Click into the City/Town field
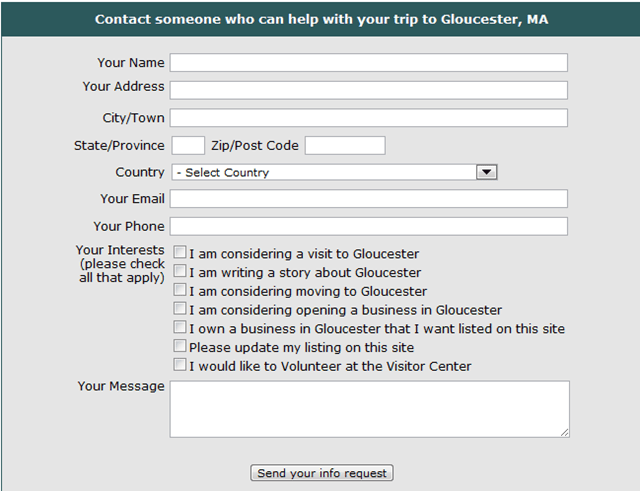 pos(368,118)
